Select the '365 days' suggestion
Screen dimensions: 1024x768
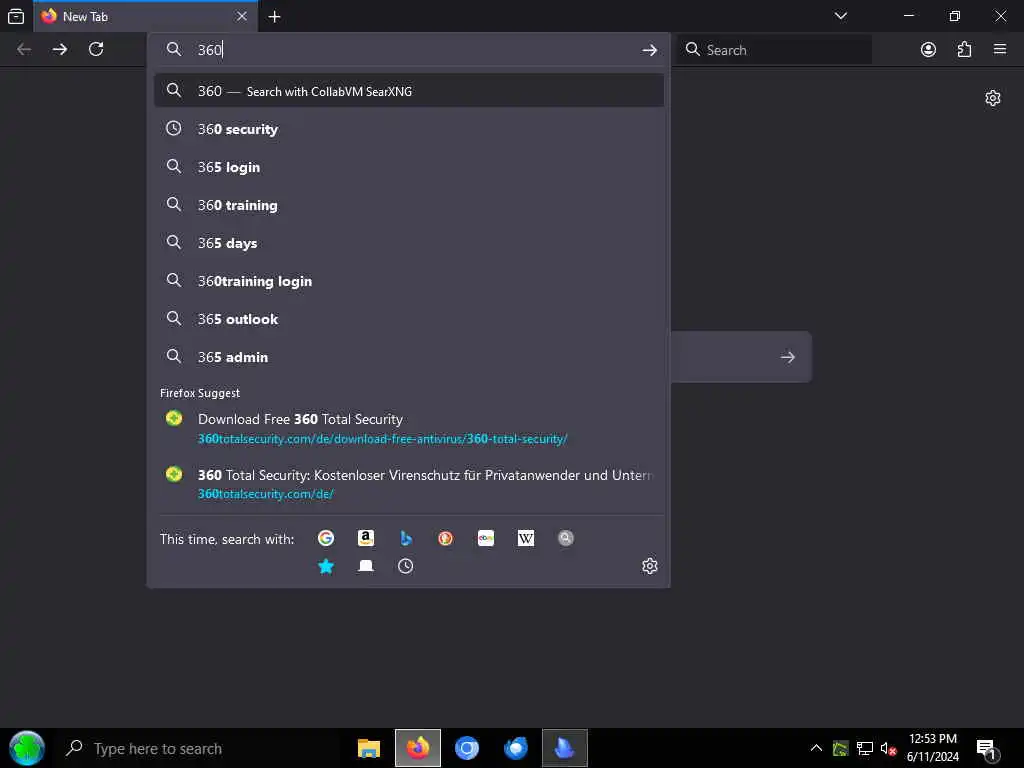(409, 242)
